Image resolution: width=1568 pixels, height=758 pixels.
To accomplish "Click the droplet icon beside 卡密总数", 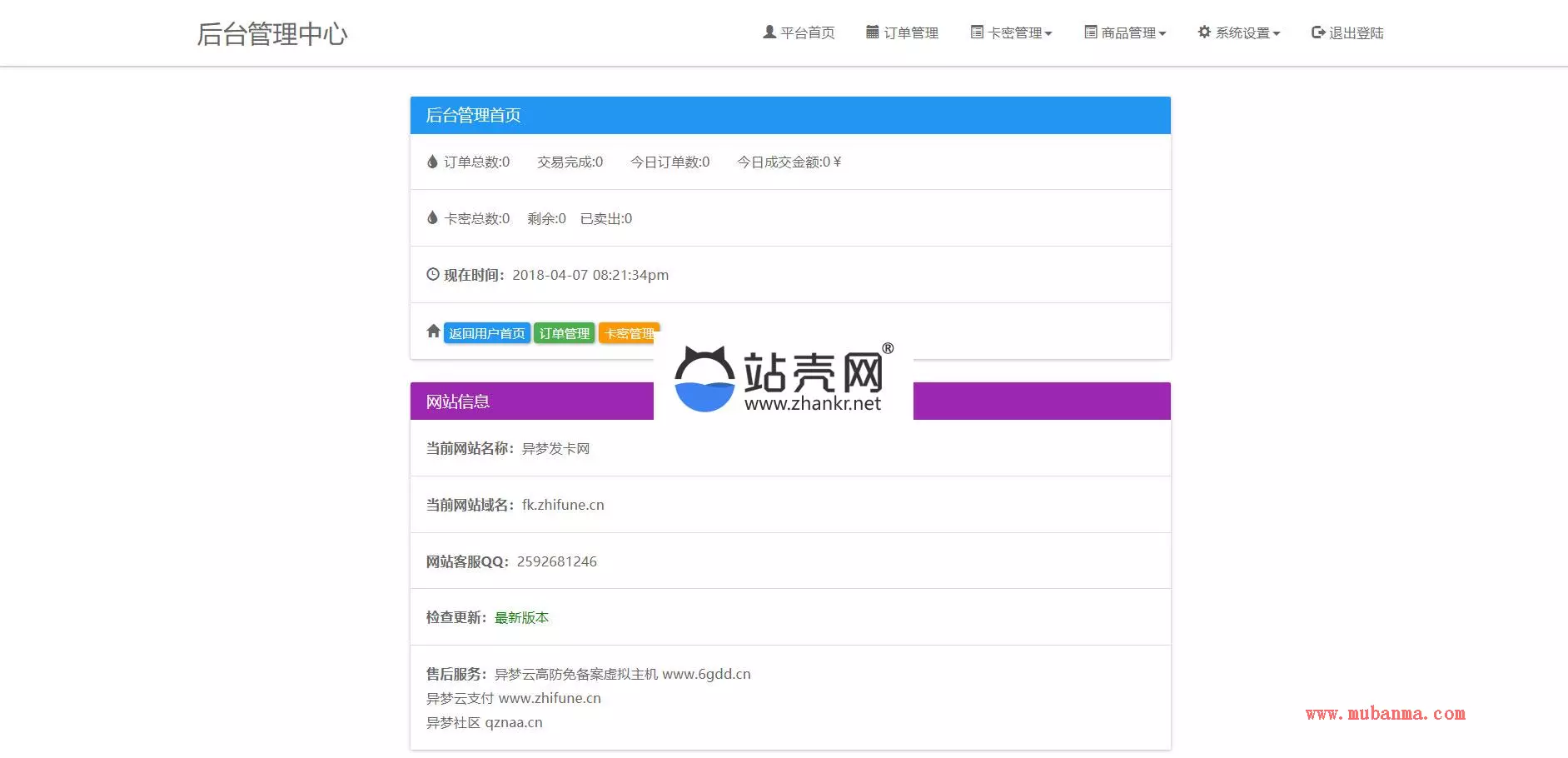I will coord(432,218).
